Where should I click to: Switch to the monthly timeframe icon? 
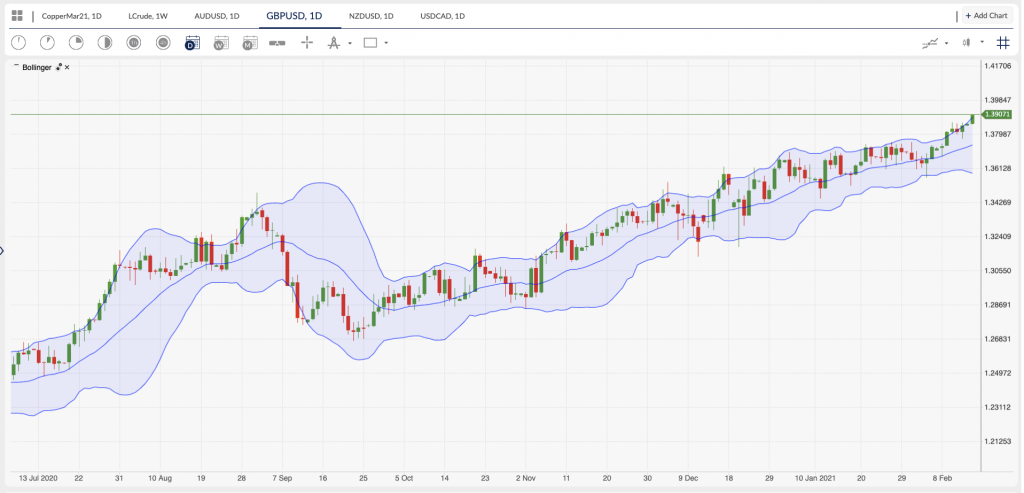pos(250,43)
